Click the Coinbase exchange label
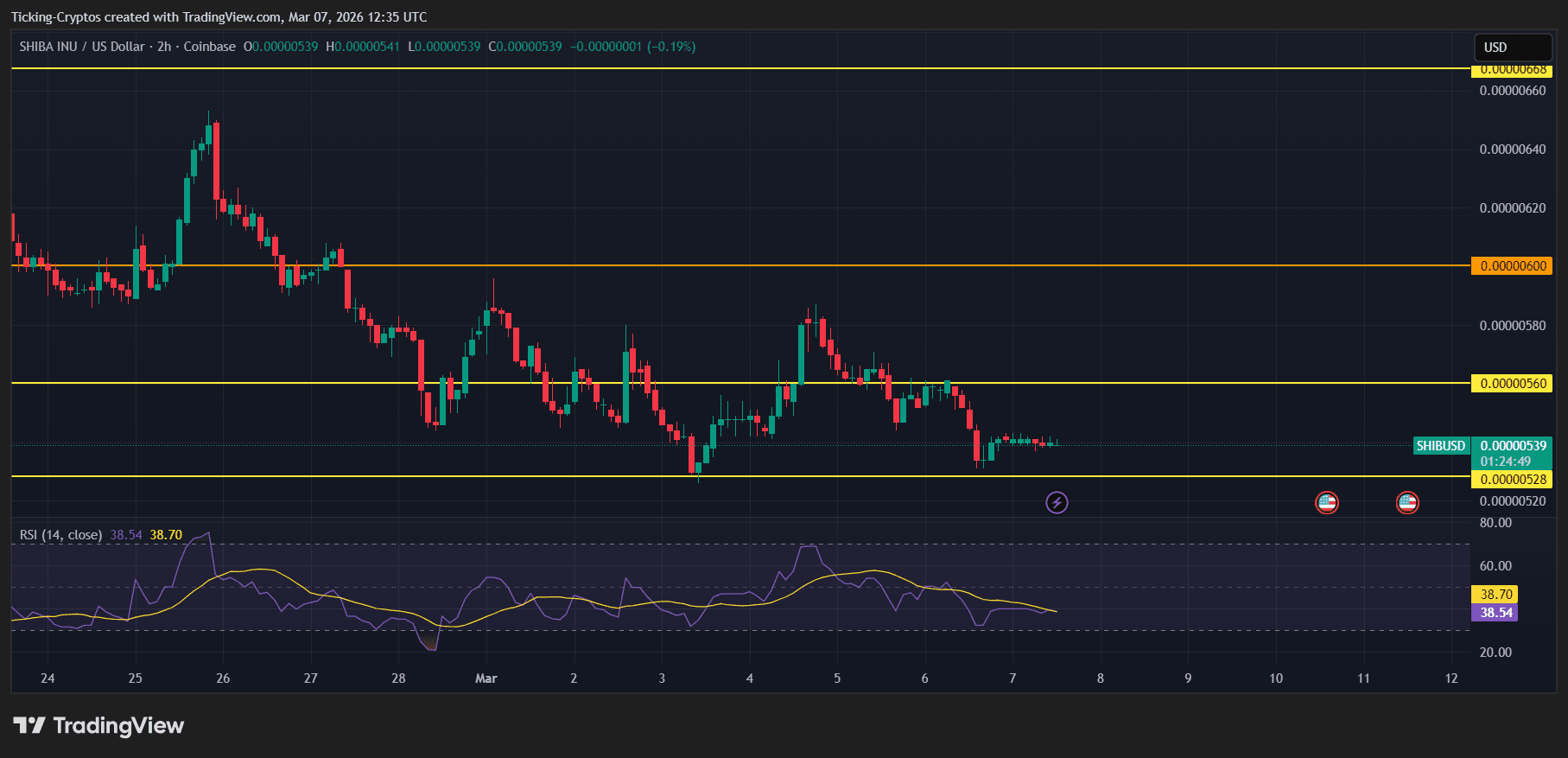The image size is (1568, 758). tap(210, 47)
